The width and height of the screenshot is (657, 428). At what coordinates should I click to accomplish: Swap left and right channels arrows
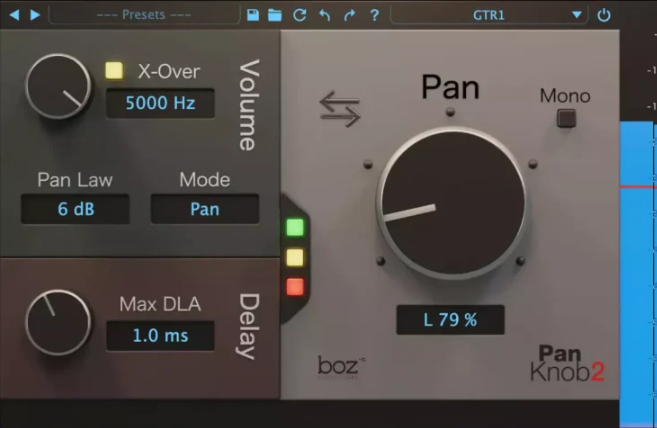[340, 109]
